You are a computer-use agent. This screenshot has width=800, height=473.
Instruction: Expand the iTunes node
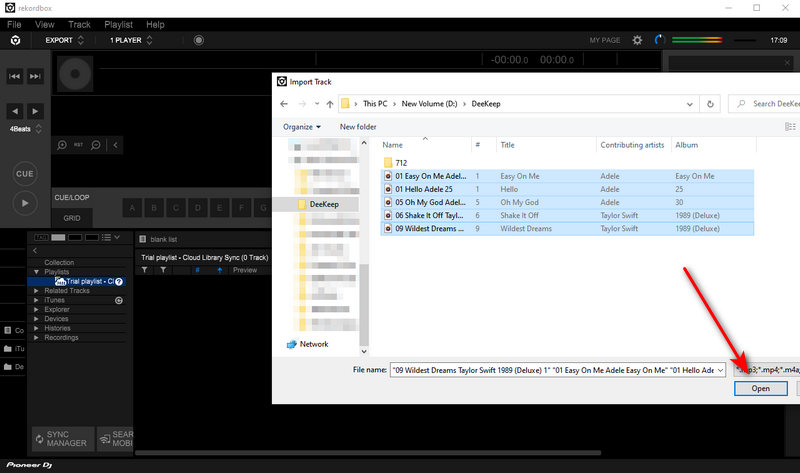(x=36, y=300)
